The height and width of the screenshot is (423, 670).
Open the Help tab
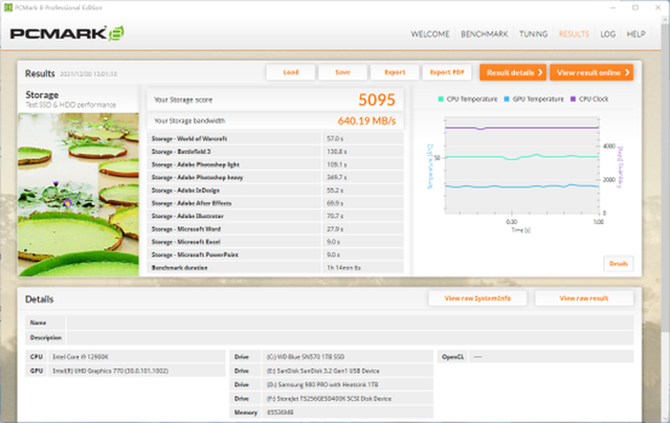[636, 34]
